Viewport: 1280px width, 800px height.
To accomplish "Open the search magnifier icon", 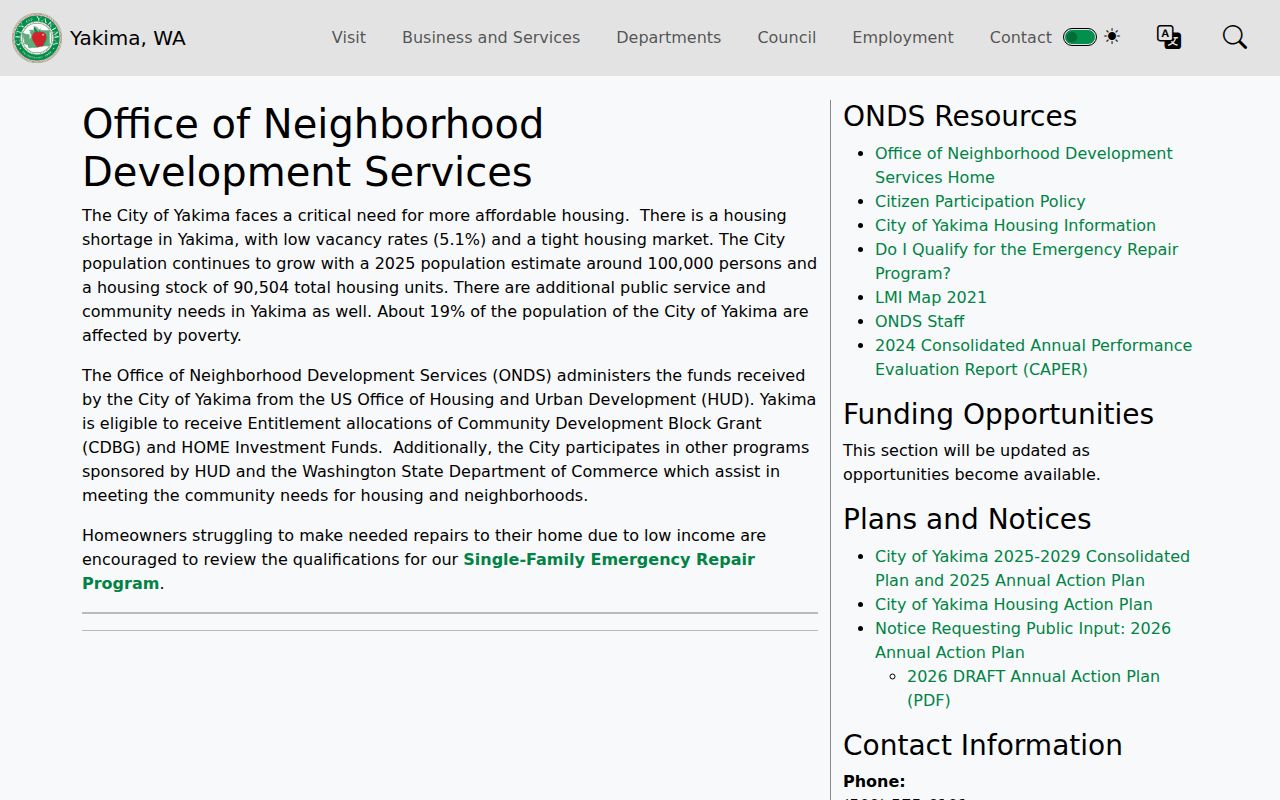I will pyautogui.click(x=1235, y=37).
